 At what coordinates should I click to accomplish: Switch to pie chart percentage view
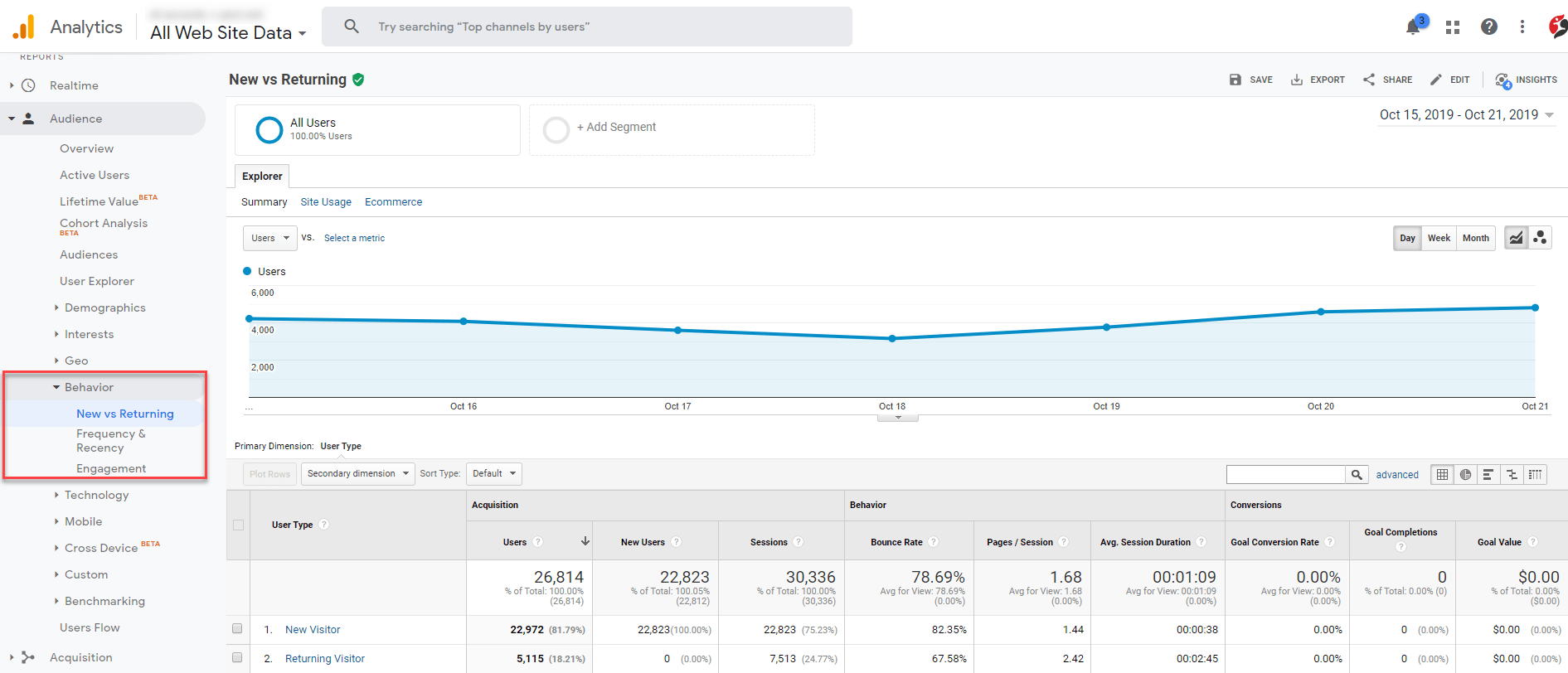coord(1465,474)
